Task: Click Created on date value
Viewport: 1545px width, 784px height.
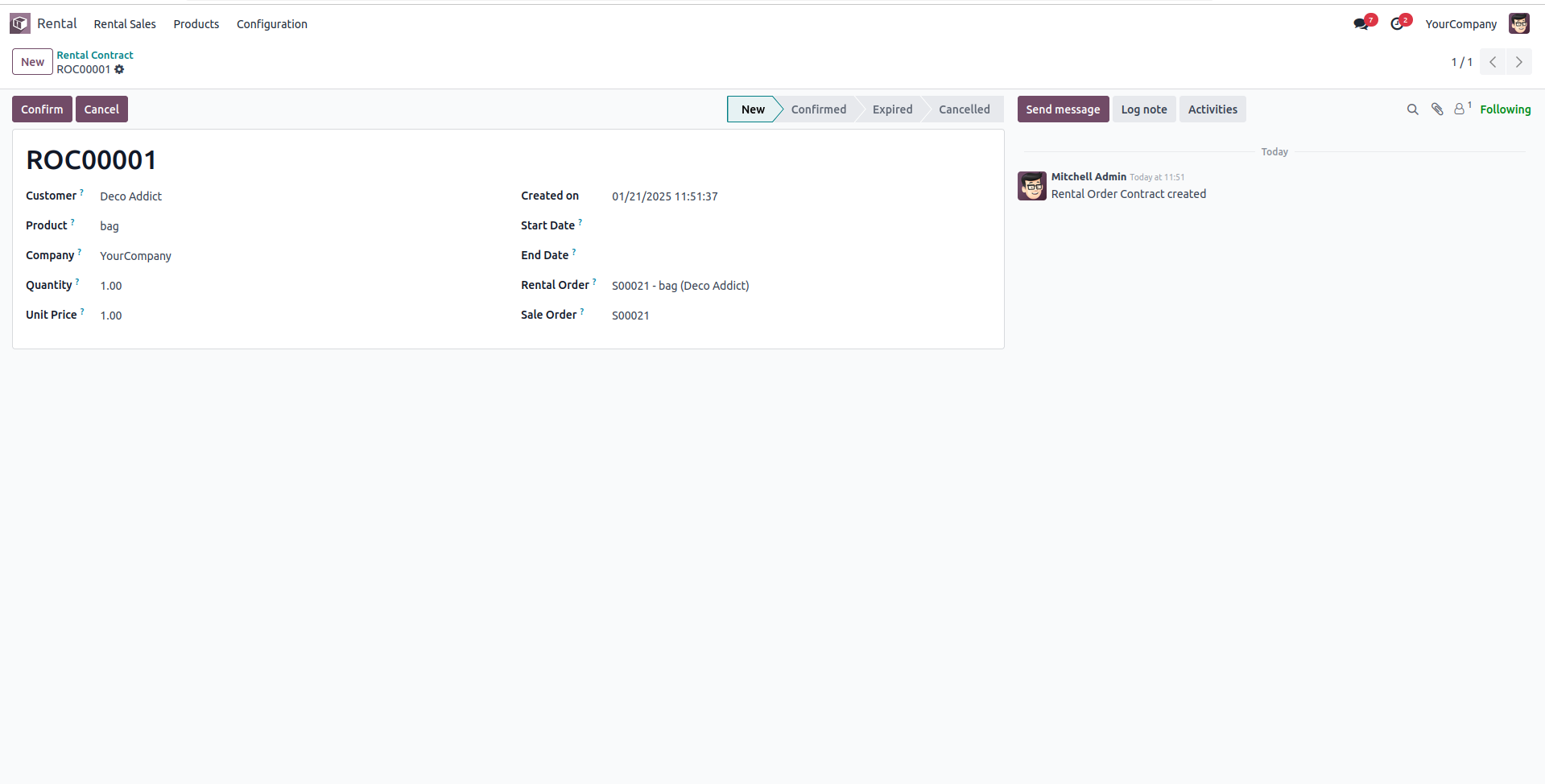Action: click(x=665, y=196)
